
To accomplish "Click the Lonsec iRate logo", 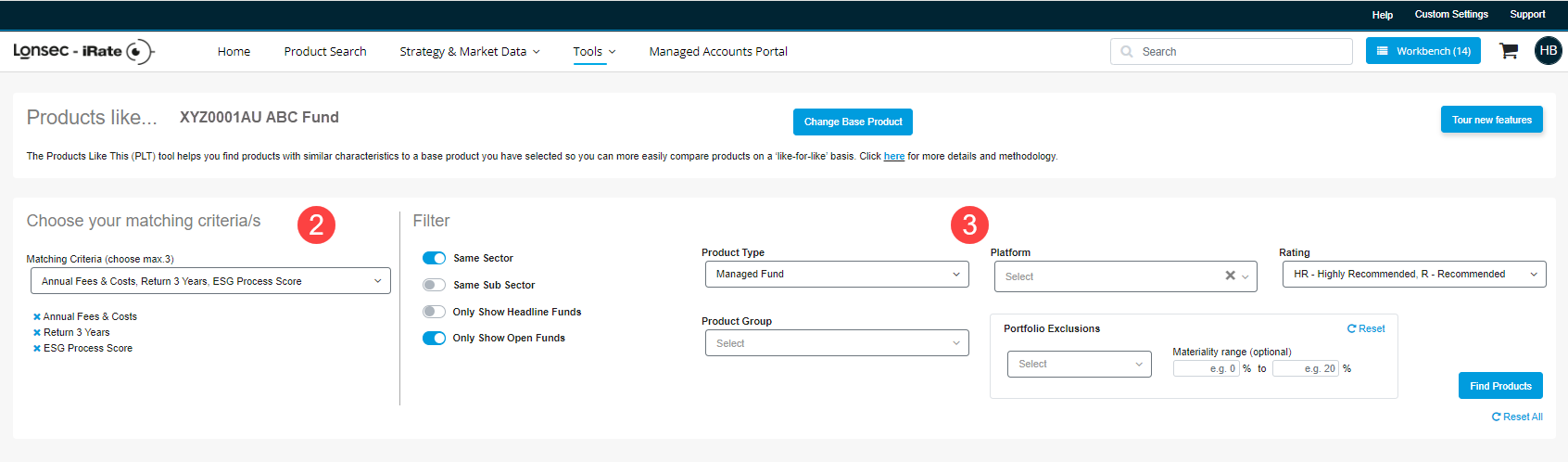I will (83, 51).
